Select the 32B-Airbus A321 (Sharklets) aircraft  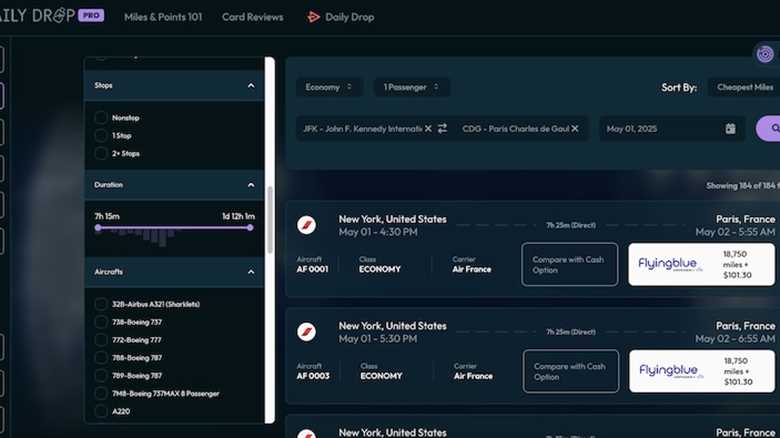click(x=100, y=304)
